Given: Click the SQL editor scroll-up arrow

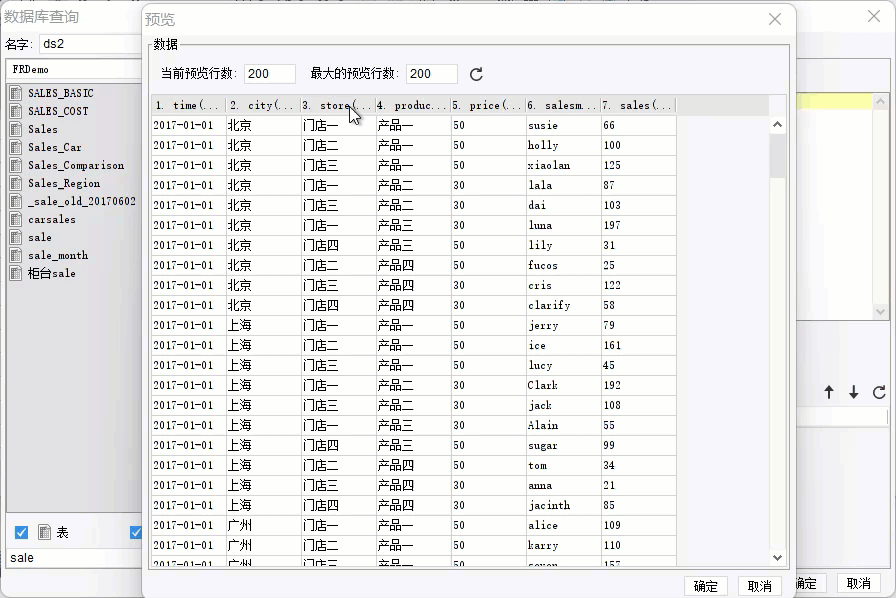Looking at the screenshot, I should tap(880, 101).
